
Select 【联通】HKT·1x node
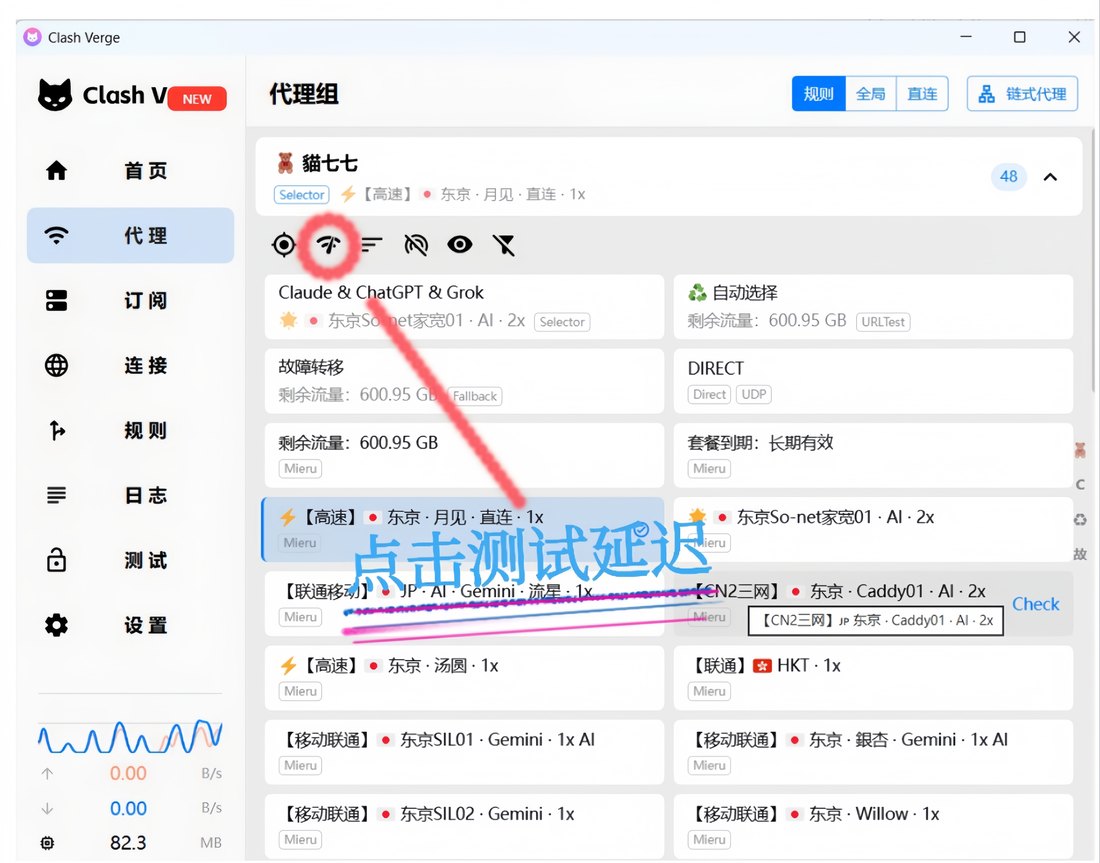click(873, 678)
